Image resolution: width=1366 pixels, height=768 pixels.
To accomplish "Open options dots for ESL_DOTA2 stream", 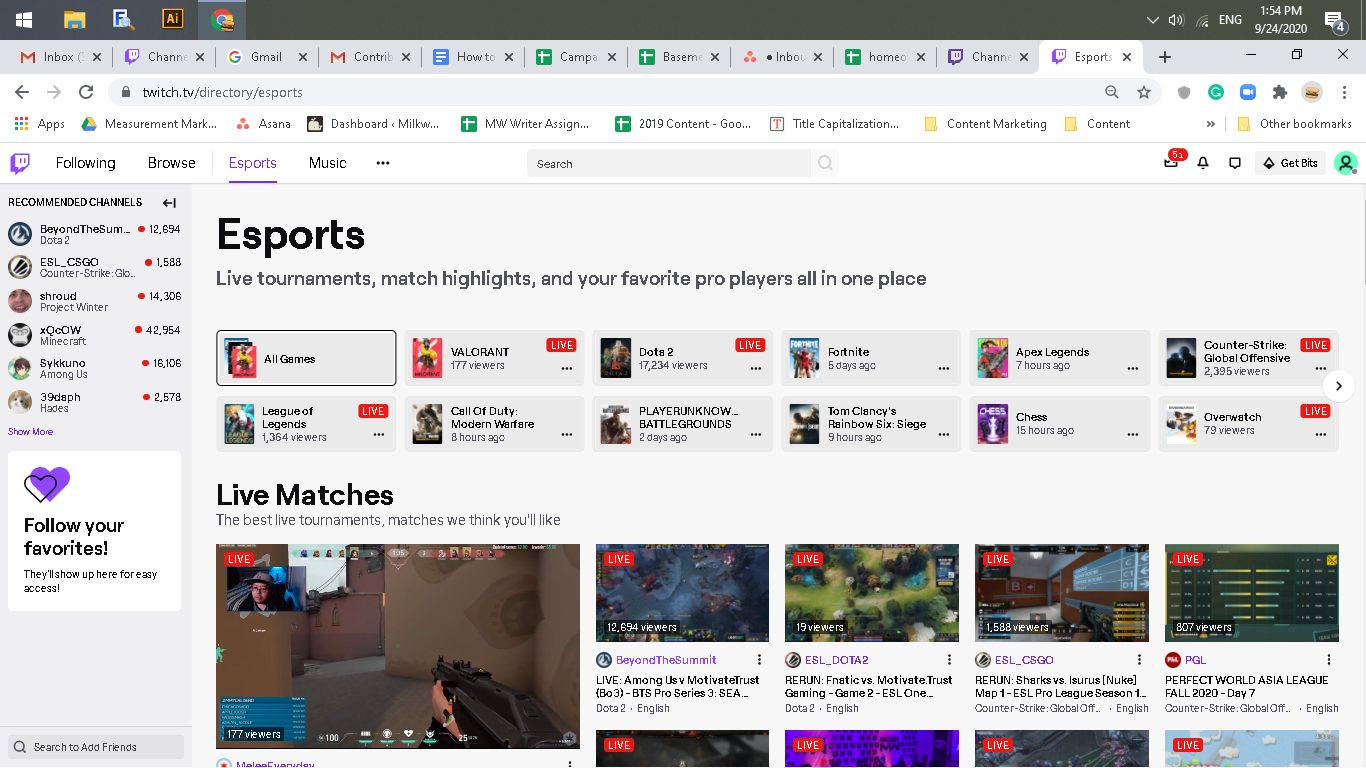I will click(949, 660).
